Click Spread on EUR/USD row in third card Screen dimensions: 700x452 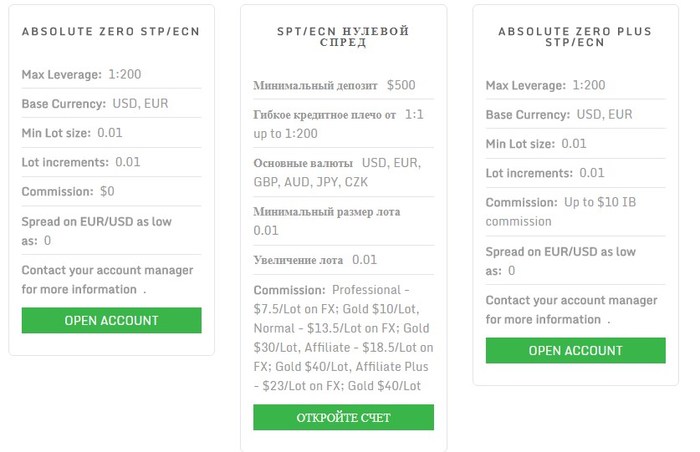click(x=575, y=261)
